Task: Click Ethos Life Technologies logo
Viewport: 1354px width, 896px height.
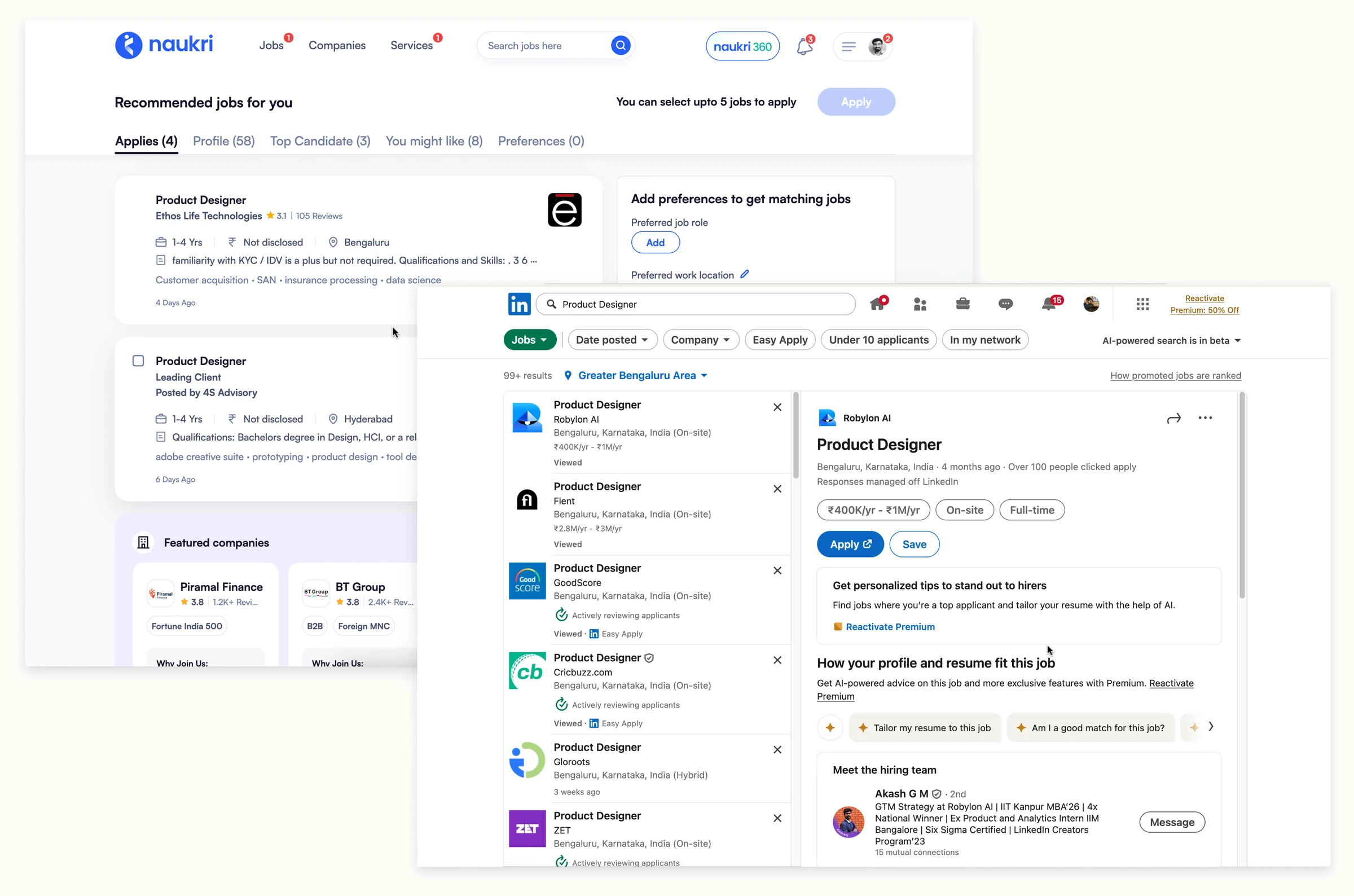Action: pos(565,210)
